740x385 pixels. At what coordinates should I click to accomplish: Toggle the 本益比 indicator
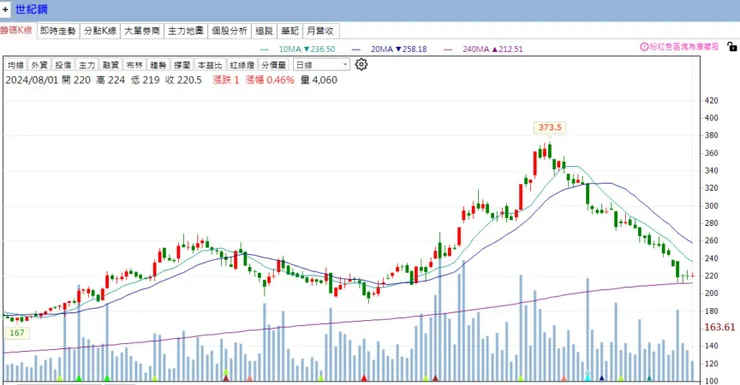[210, 65]
